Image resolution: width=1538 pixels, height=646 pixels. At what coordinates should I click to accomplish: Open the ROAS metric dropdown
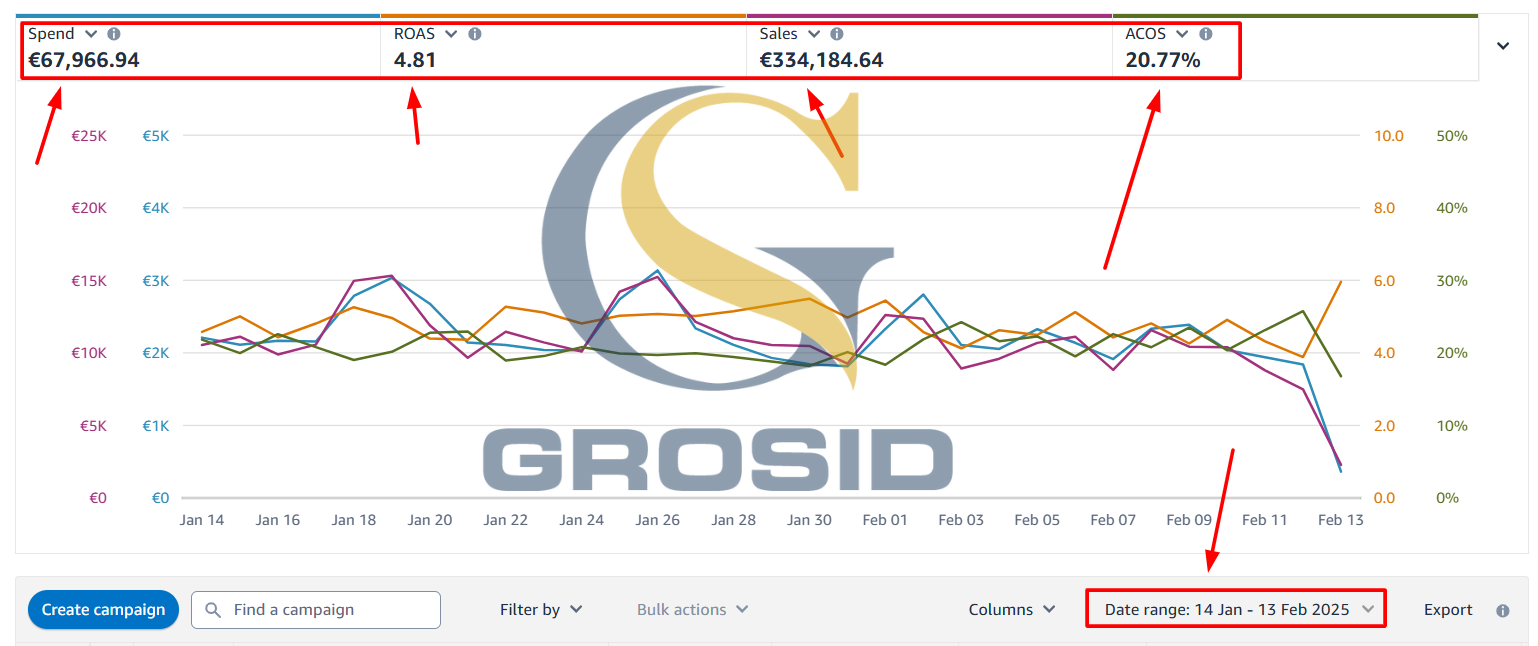(451, 34)
